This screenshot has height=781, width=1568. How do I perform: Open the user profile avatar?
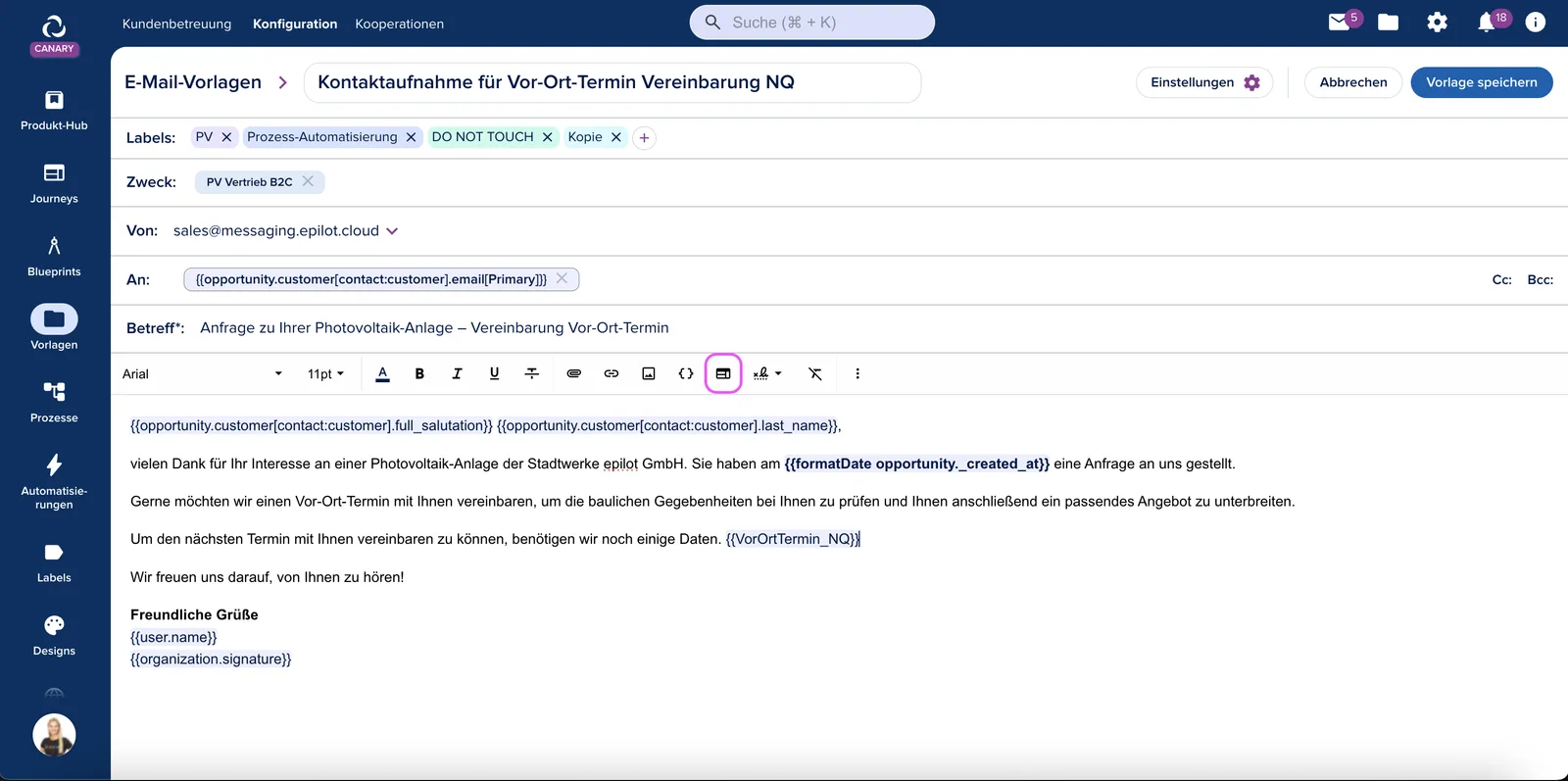54,735
